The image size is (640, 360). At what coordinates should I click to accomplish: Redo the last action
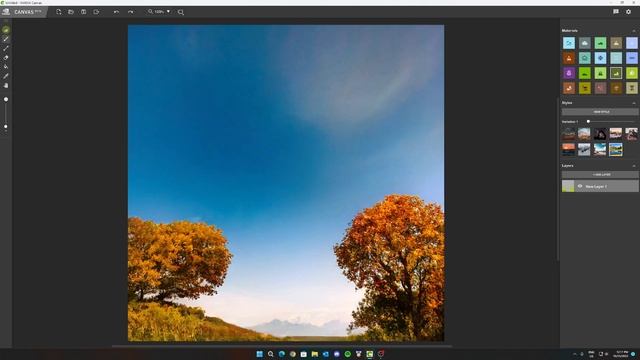130,12
